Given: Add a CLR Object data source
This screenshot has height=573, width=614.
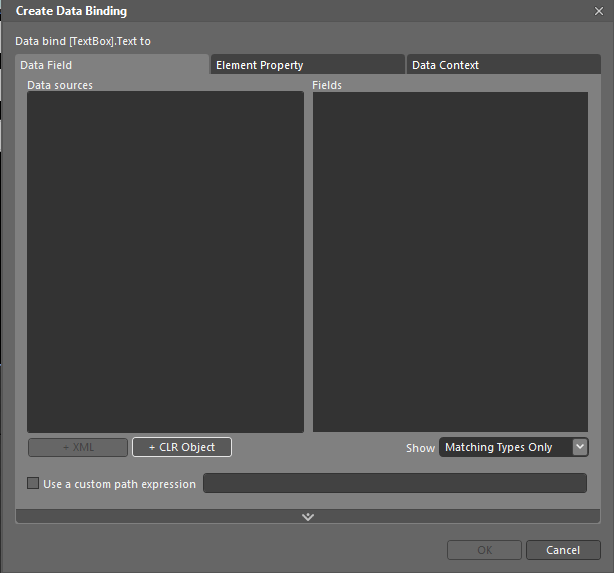Looking at the screenshot, I should coord(182,447).
